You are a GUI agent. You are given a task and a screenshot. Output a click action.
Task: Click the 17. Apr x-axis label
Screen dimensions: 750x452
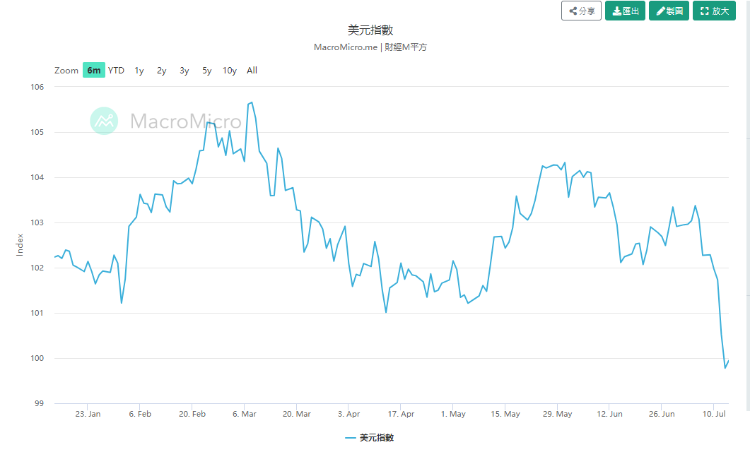(x=401, y=414)
